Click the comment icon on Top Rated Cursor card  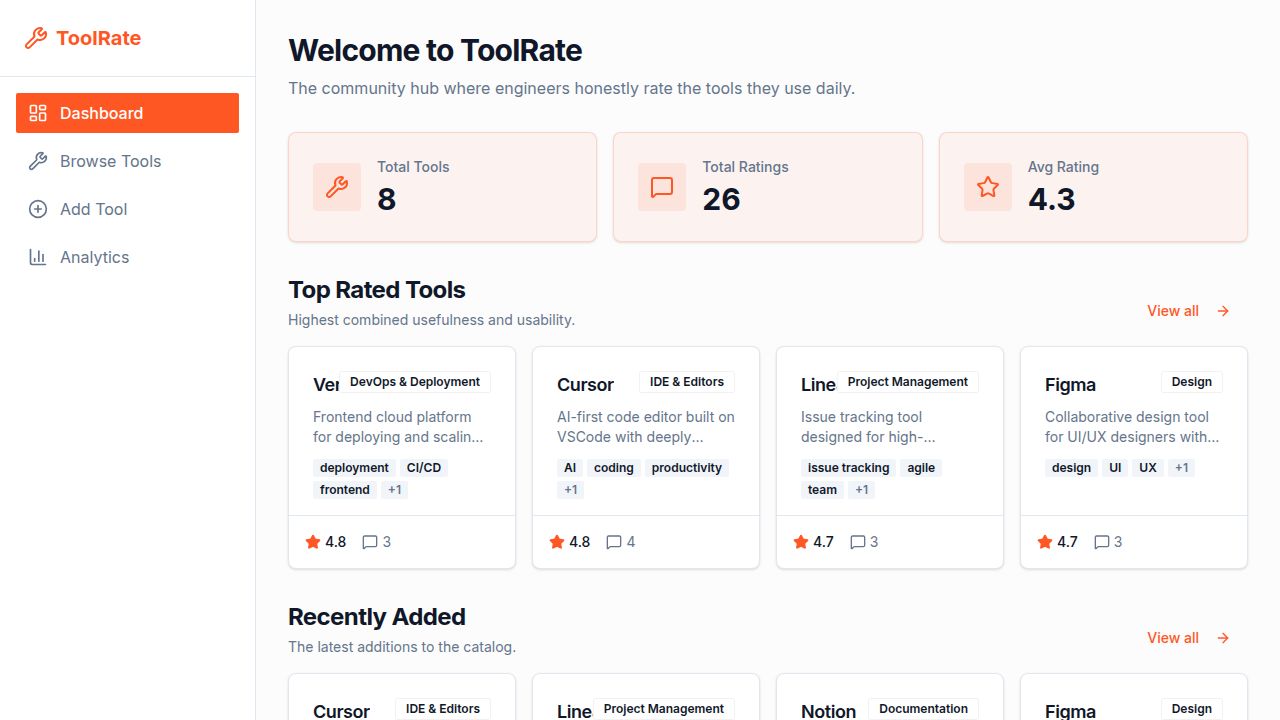(614, 542)
